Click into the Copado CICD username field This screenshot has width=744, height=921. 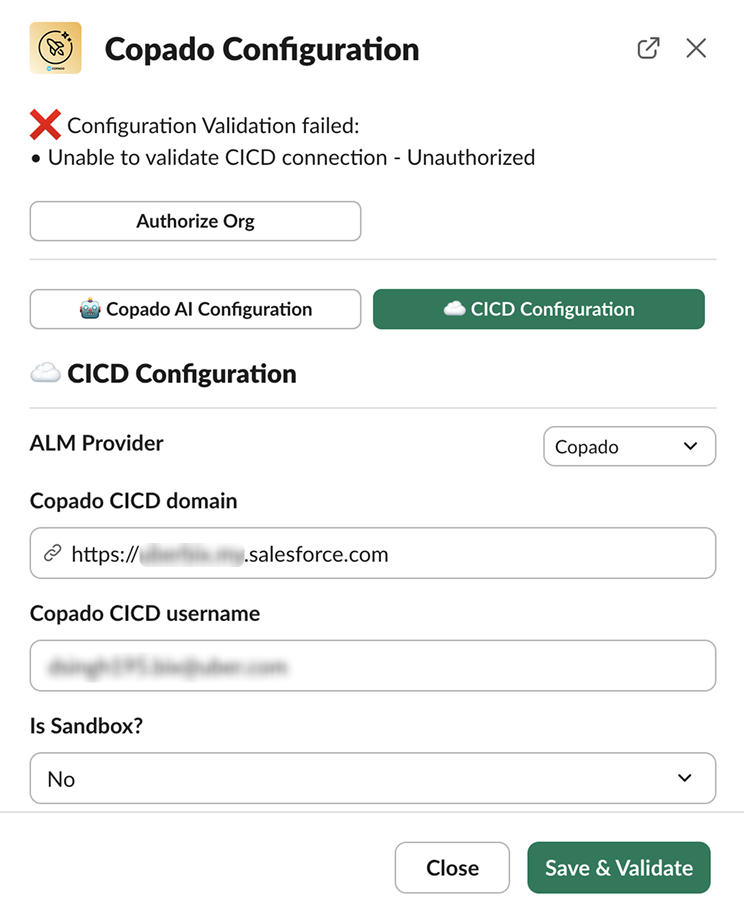tap(372, 666)
